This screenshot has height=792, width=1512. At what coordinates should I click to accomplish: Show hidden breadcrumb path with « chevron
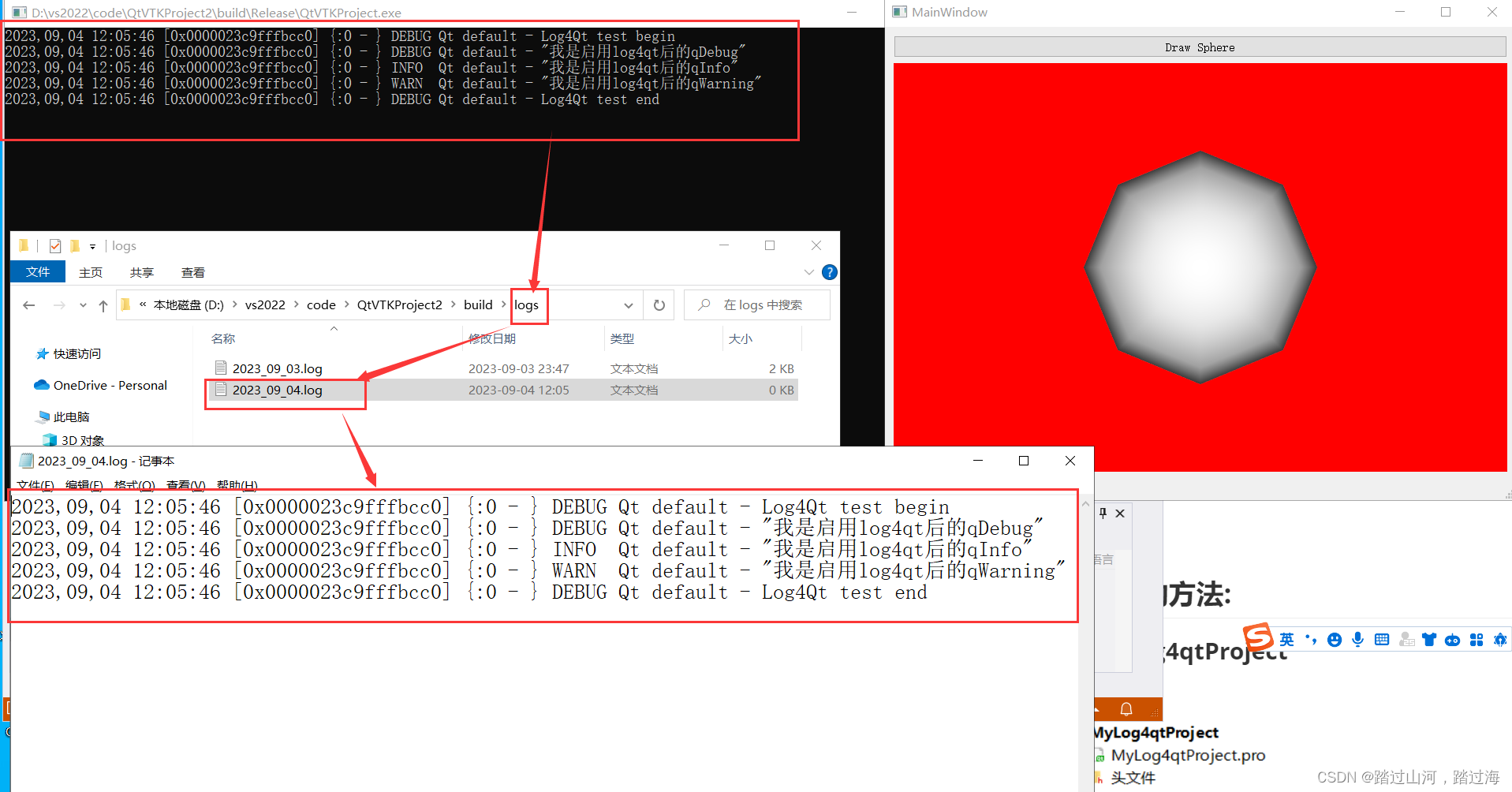143,304
